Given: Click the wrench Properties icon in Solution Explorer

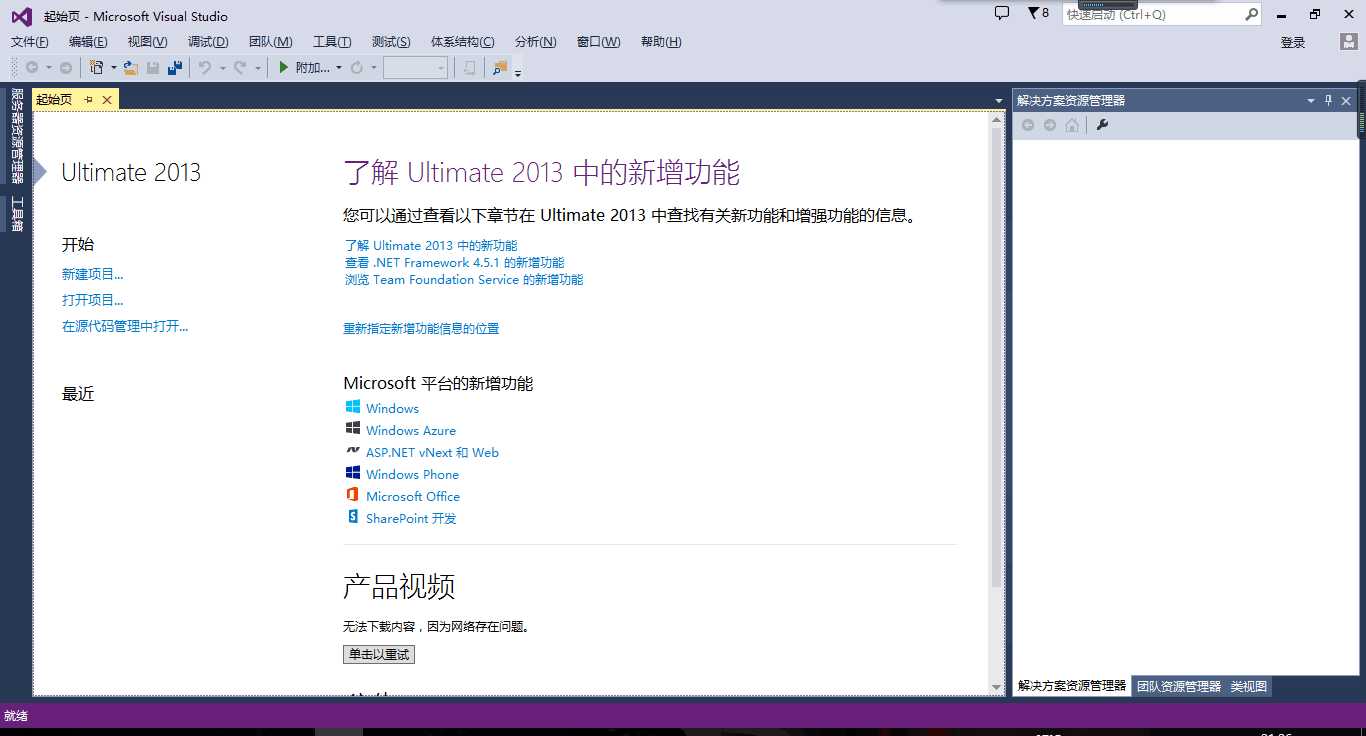Looking at the screenshot, I should tap(1102, 125).
